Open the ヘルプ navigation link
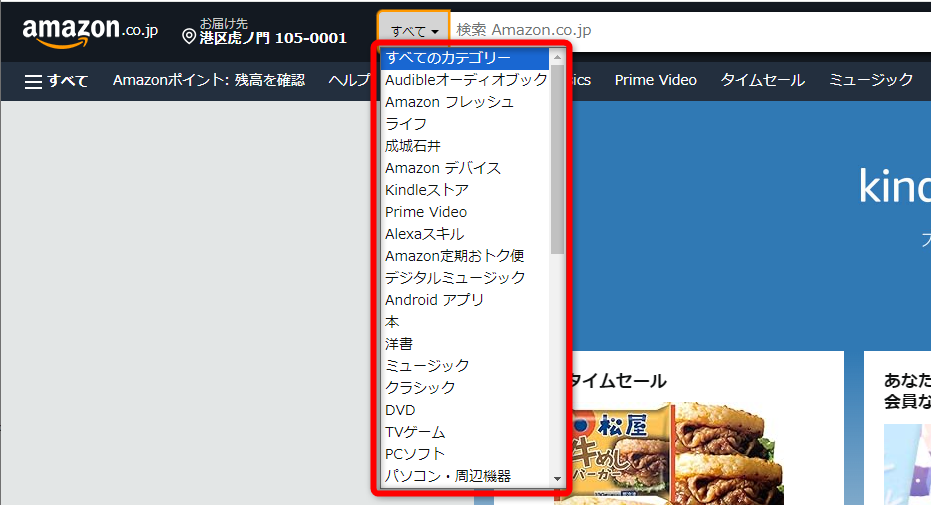The height and width of the screenshot is (505, 931). point(350,80)
